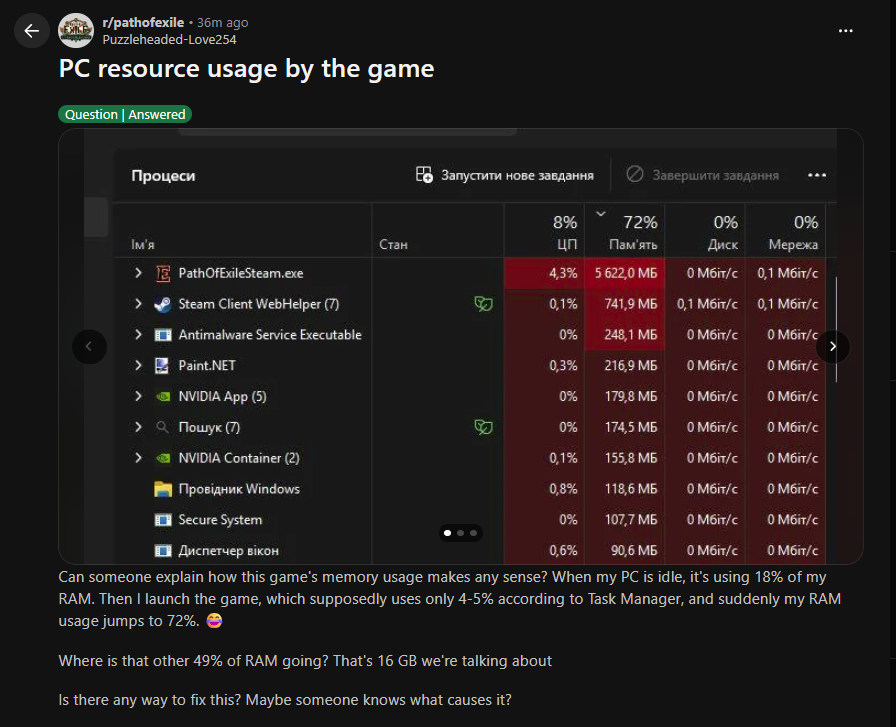
Task: Expand the Пошук (7) group
Action: (x=138, y=427)
